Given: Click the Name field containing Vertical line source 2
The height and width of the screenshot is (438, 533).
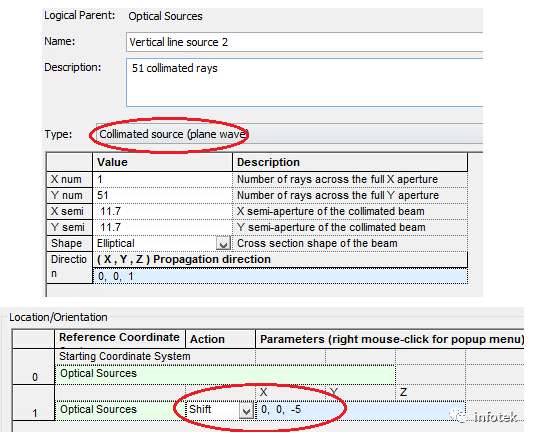Looking at the screenshot, I should pos(304,42).
